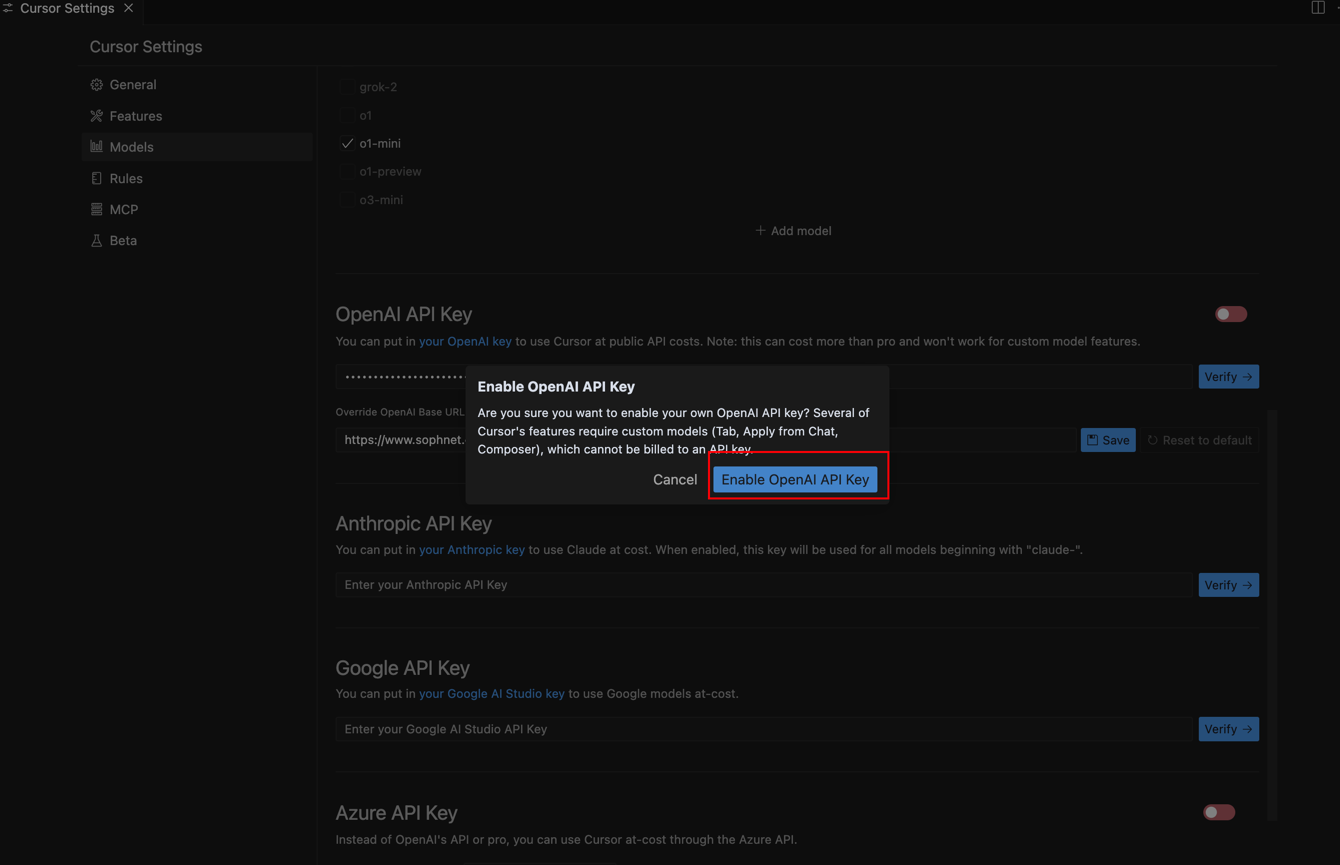
Task: Click the settings sliders icon on Cursor Settings tab
Action: coord(8,8)
